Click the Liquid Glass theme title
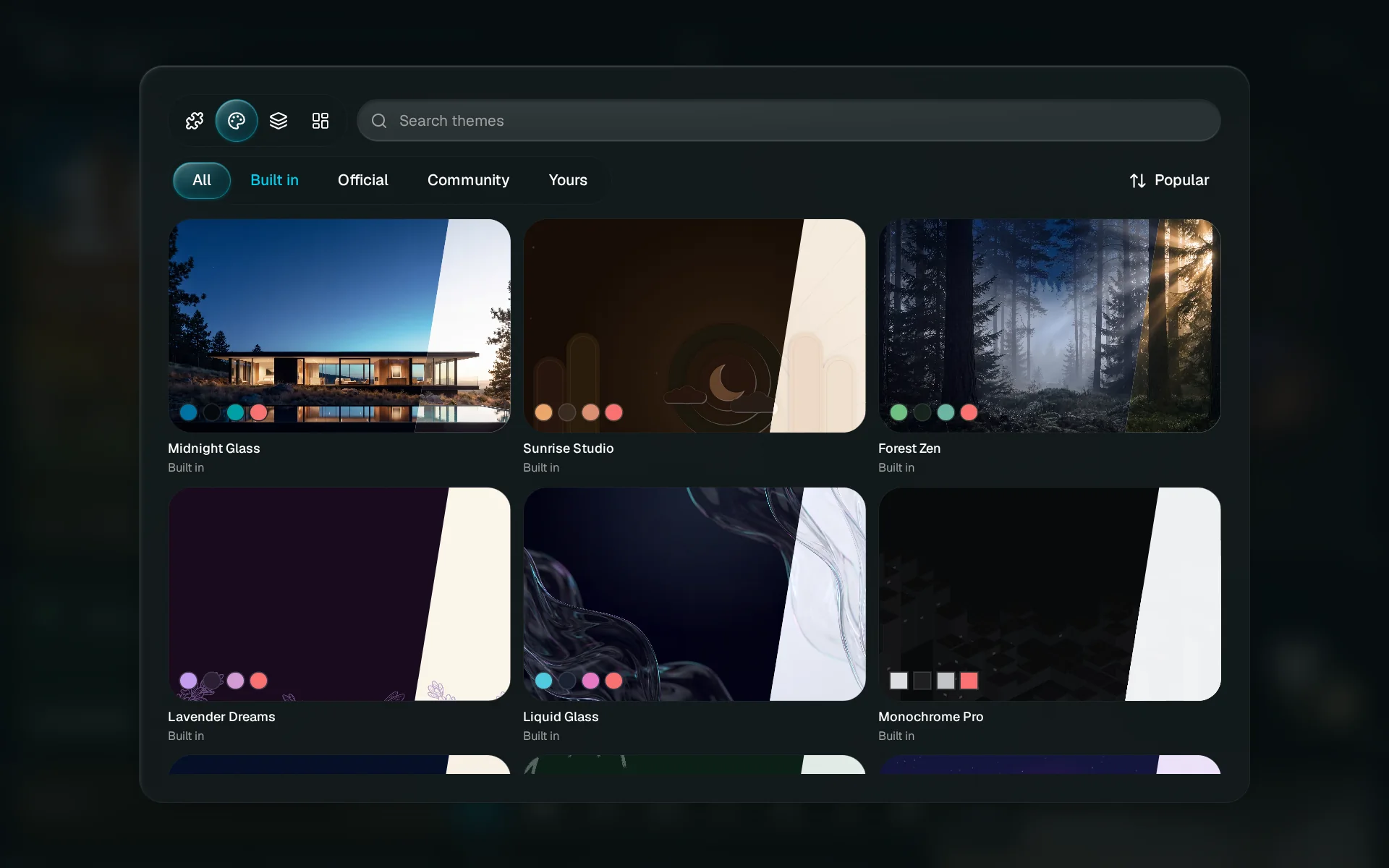1389x868 pixels. click(x=561, y=717)
